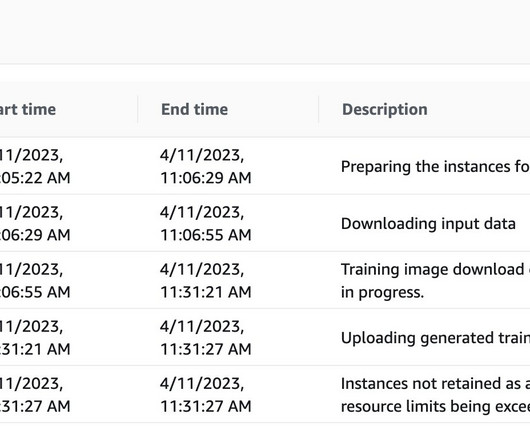Select the 11:06:55 AM end time cell
The image size is (530, 442).
pos(206,223)
